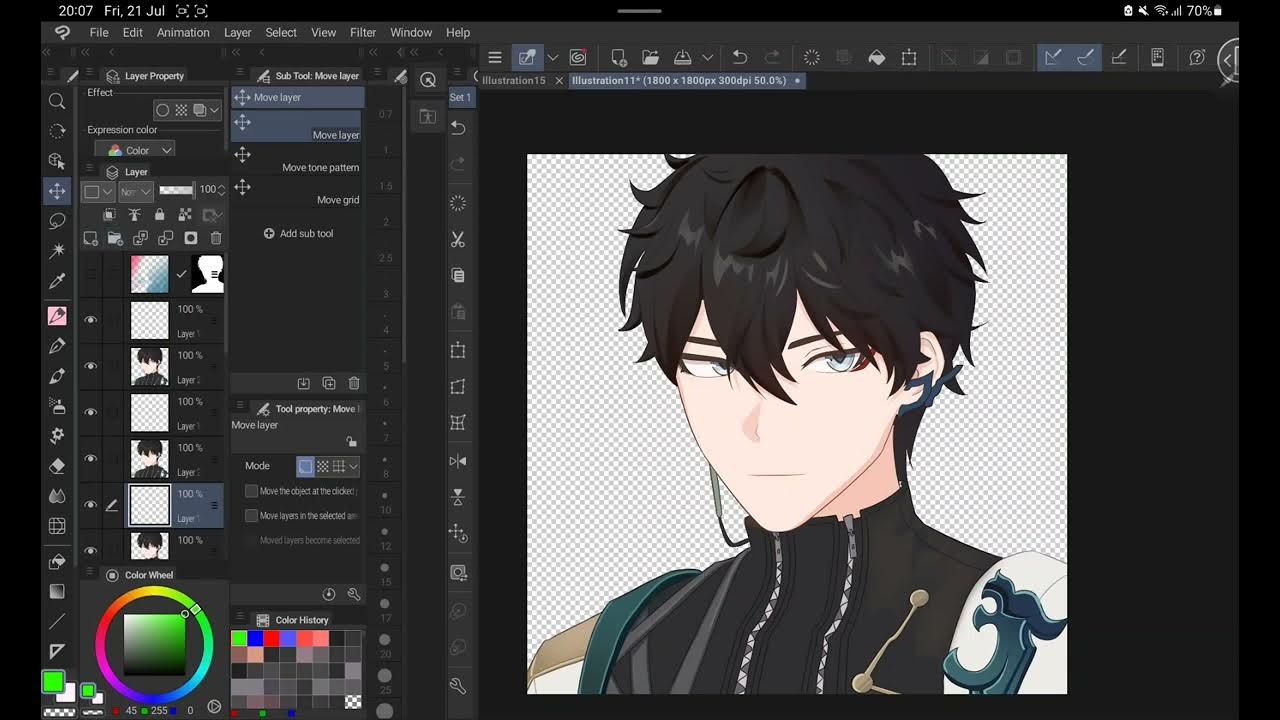Click the Open file folder icon
1280x720 pixels.
pos(650,58)
